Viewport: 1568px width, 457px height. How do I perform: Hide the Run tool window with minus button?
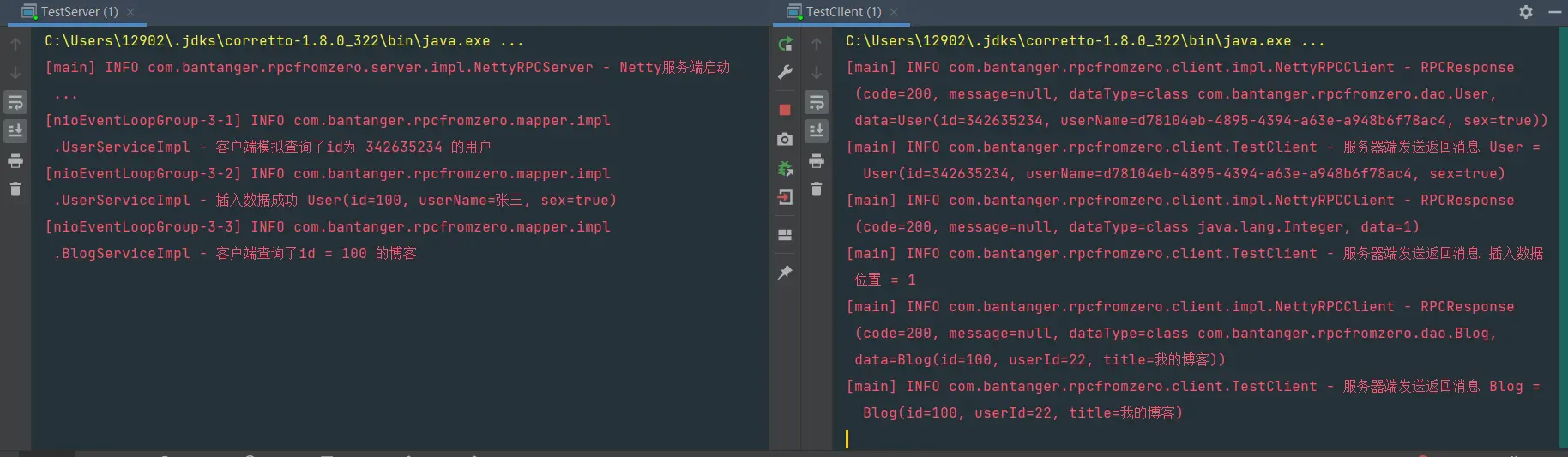1554,12
